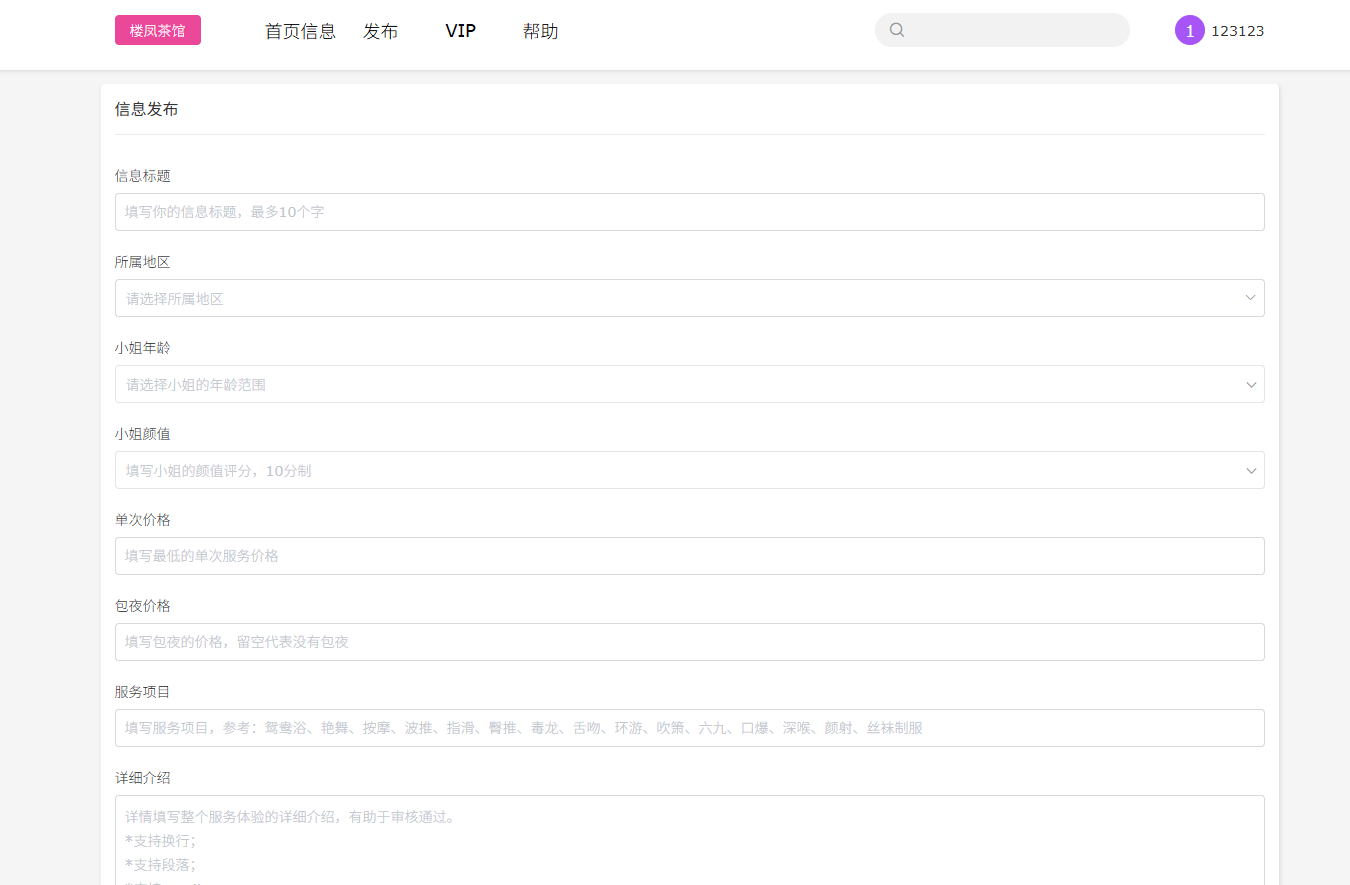Image resolution: width=1350 pixels, height=885 pixels.
Task: Open the 颜值评分 selection dropdown
Action: coord(680,470)
